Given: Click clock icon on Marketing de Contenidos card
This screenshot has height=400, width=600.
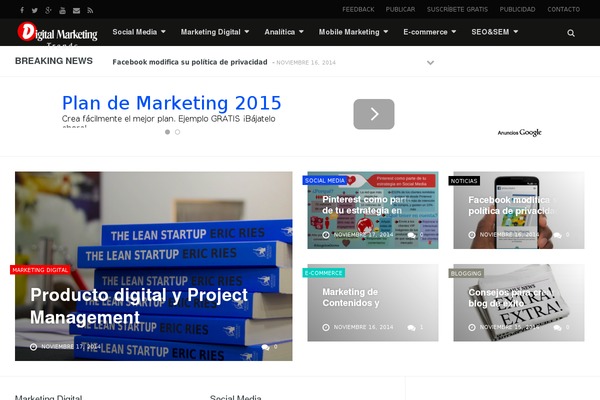Looking at the screenshot, I should tap(326, 327).
